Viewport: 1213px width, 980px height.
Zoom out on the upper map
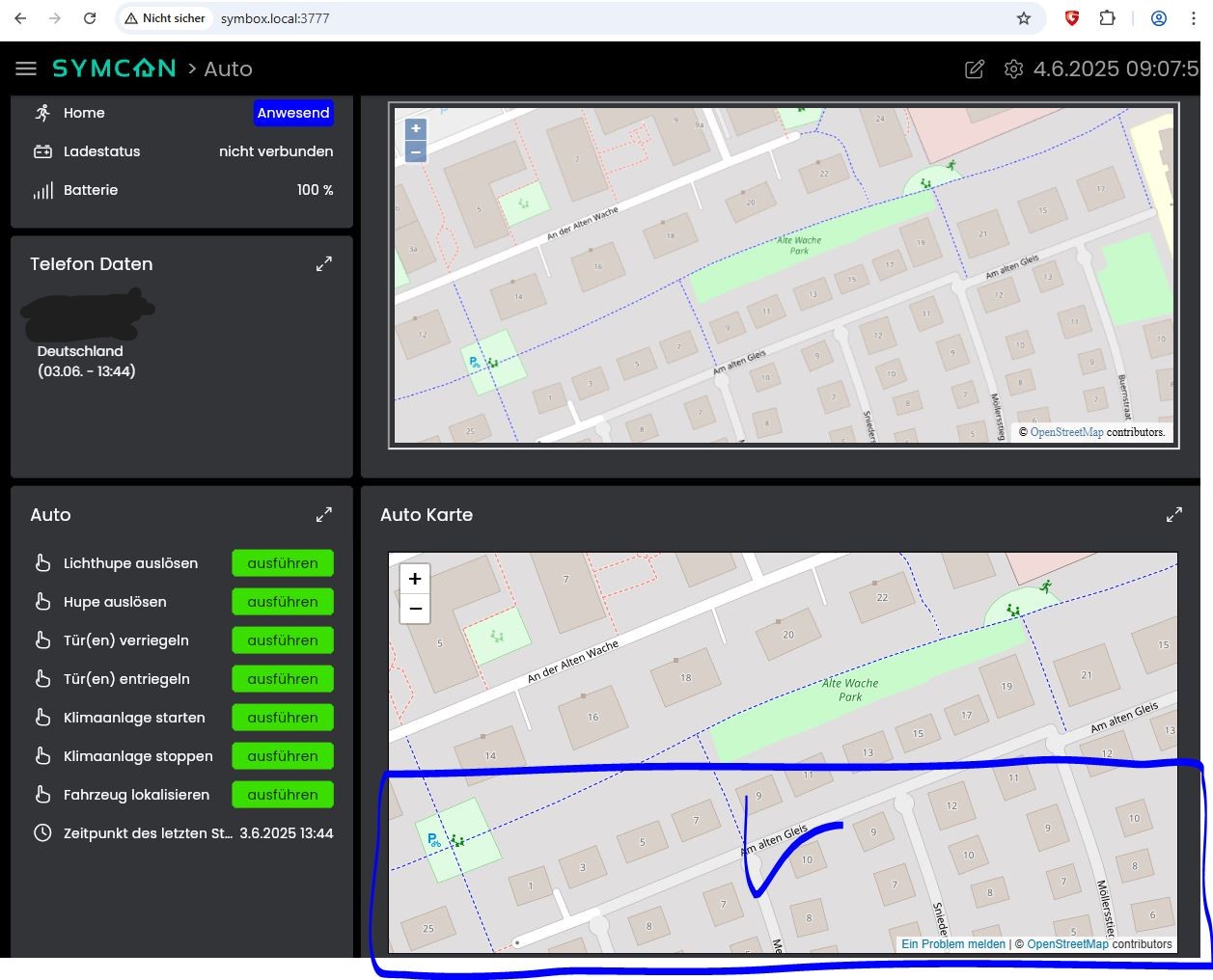[416, 151]
